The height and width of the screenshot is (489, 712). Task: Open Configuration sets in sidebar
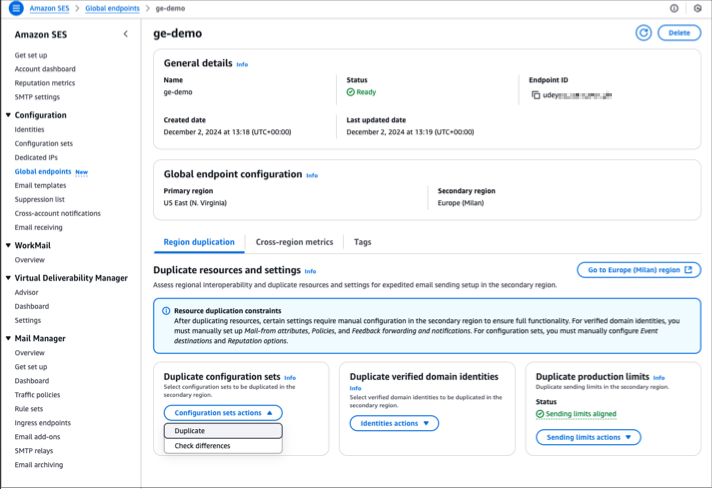tap(44, 143)
